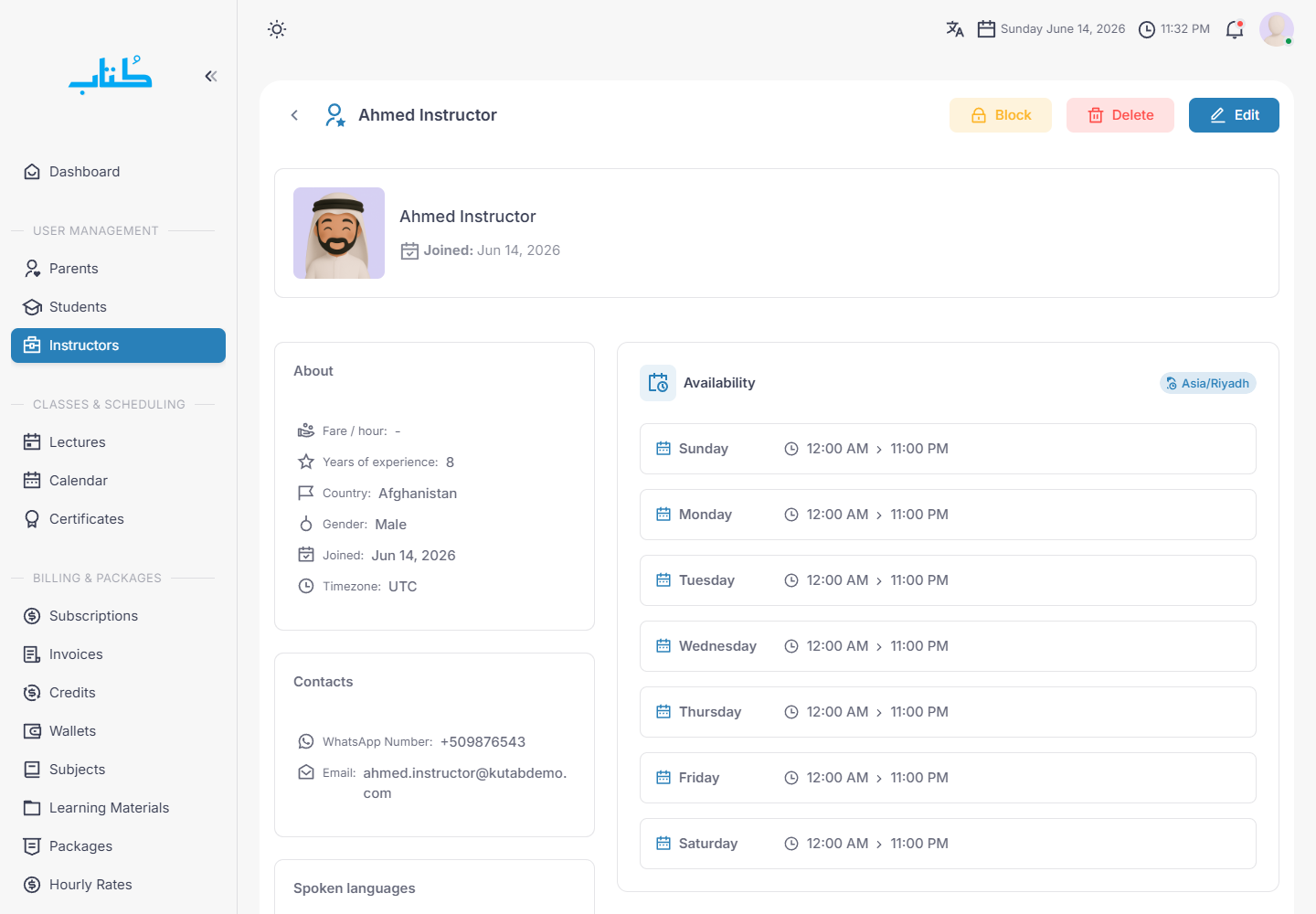Click the Kutab logo
The height and width of the screenshot is (914, 1316).
[x=111, y=76]
